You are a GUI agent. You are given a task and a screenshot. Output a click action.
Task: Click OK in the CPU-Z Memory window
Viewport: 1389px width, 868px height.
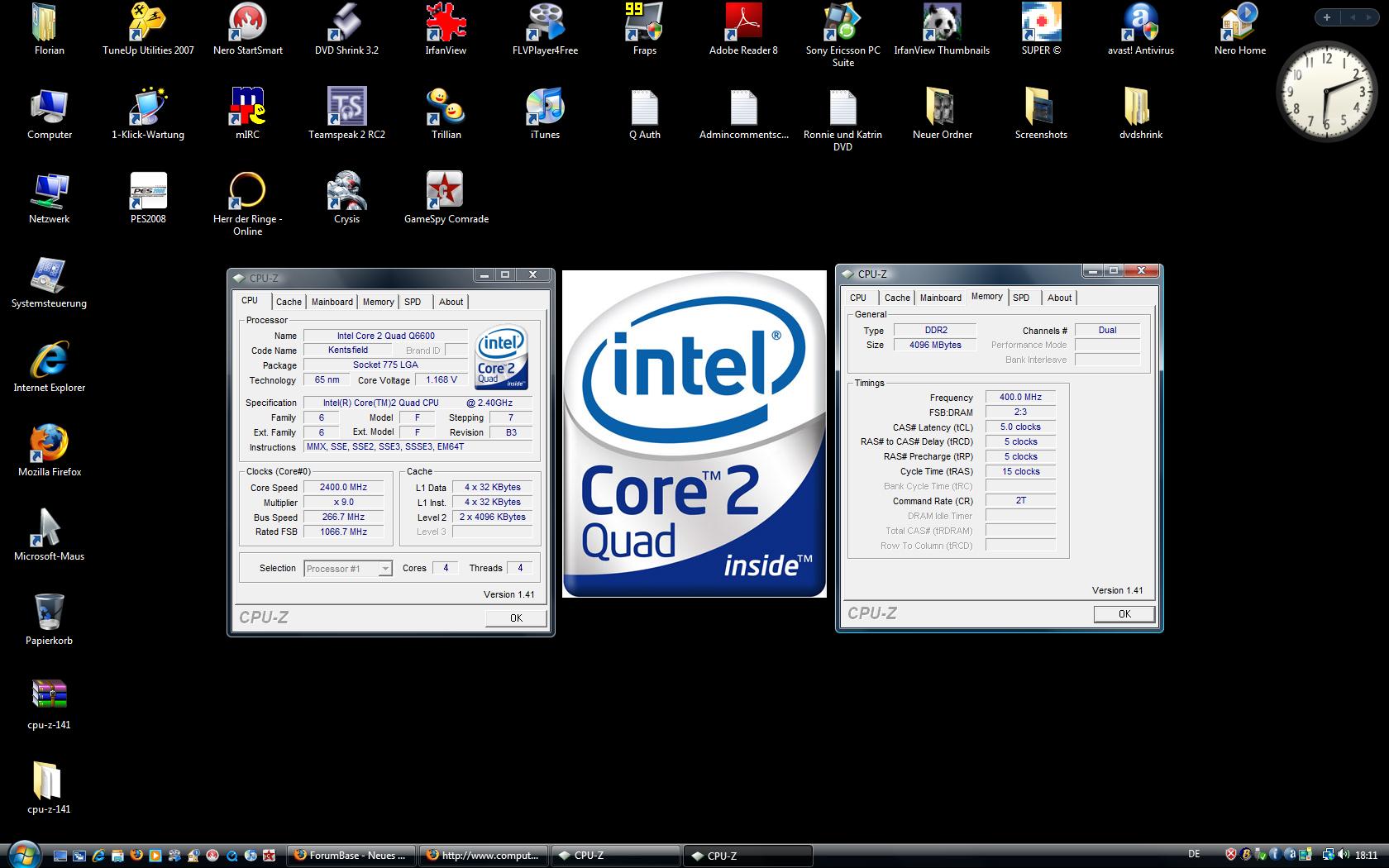pyautogui.click(x=1124, y=613)
